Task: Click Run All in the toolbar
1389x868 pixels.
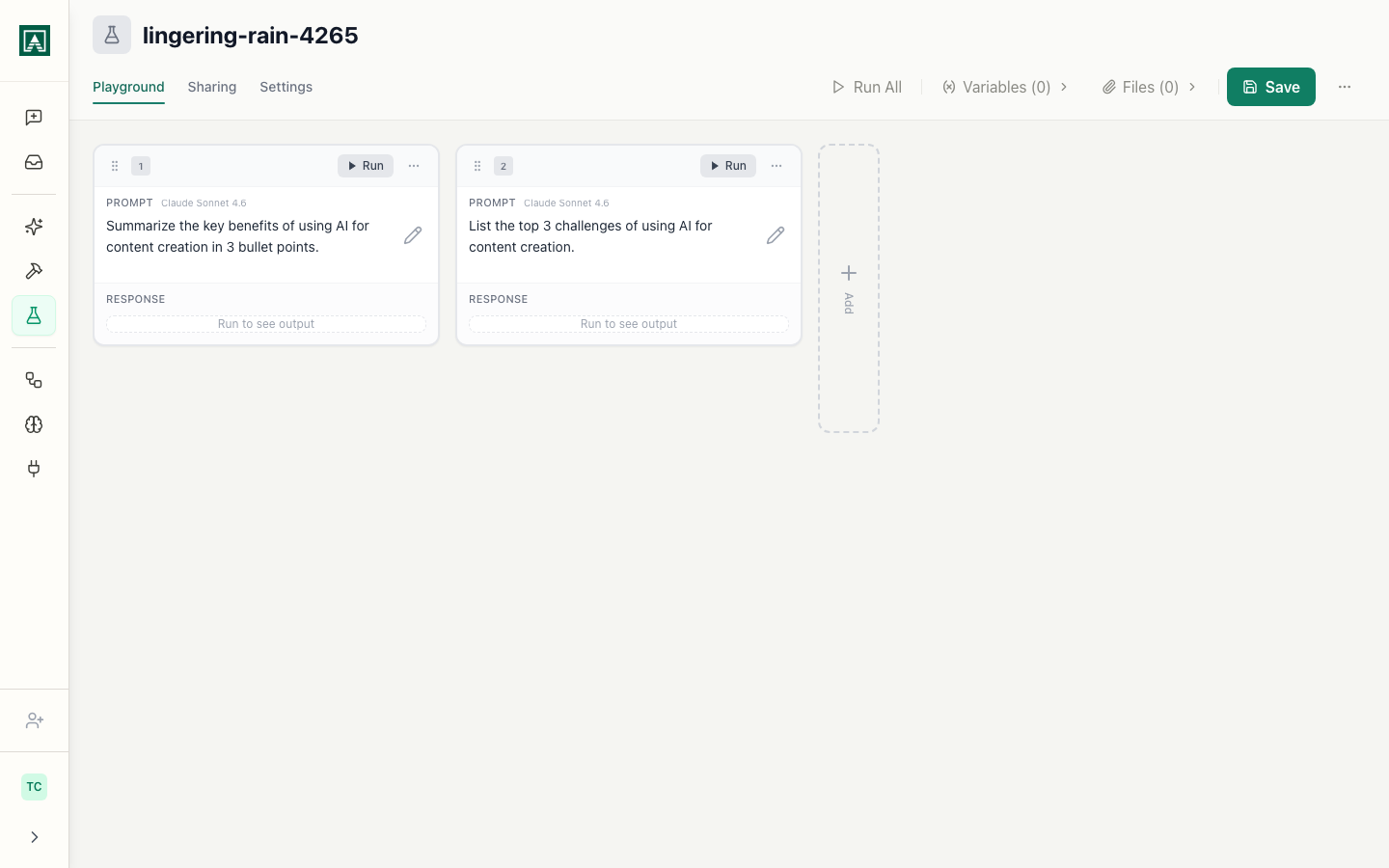Action: click(x=866, y=87)
